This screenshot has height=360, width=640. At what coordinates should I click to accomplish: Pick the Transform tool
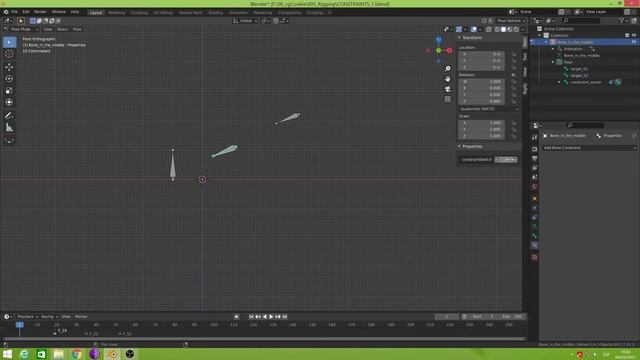pyautogui.click(x=9, y=102)
